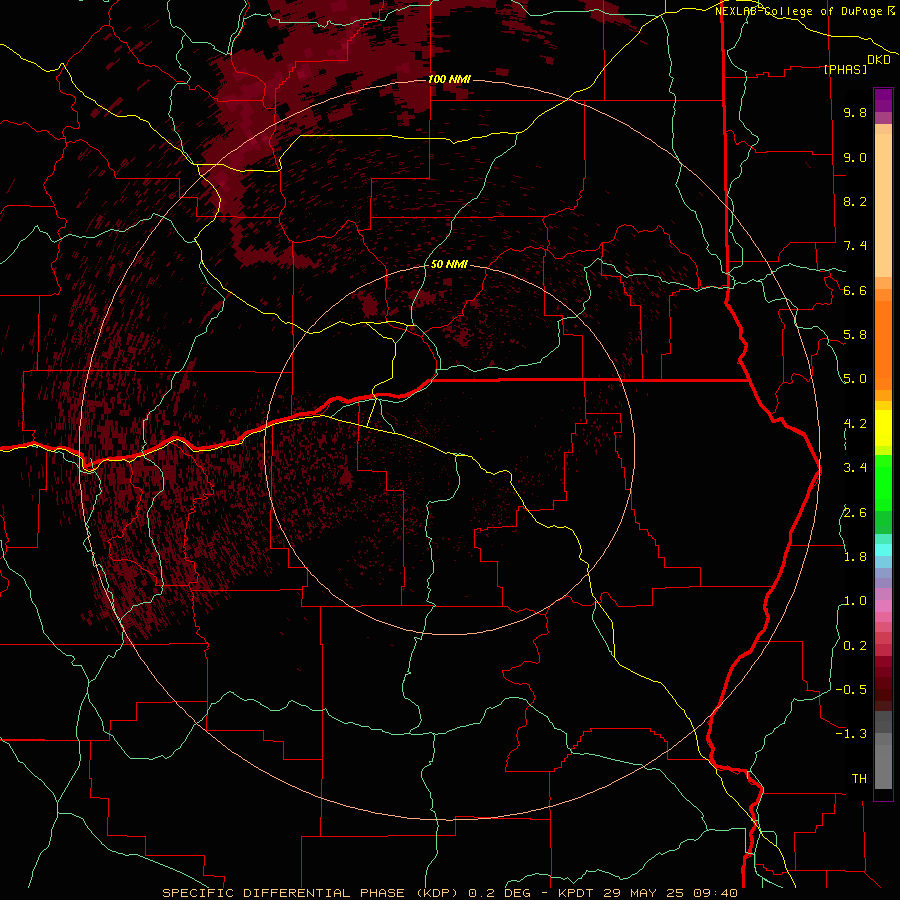
Task: Click the TH threshold label on the scale
Action: 859,779
